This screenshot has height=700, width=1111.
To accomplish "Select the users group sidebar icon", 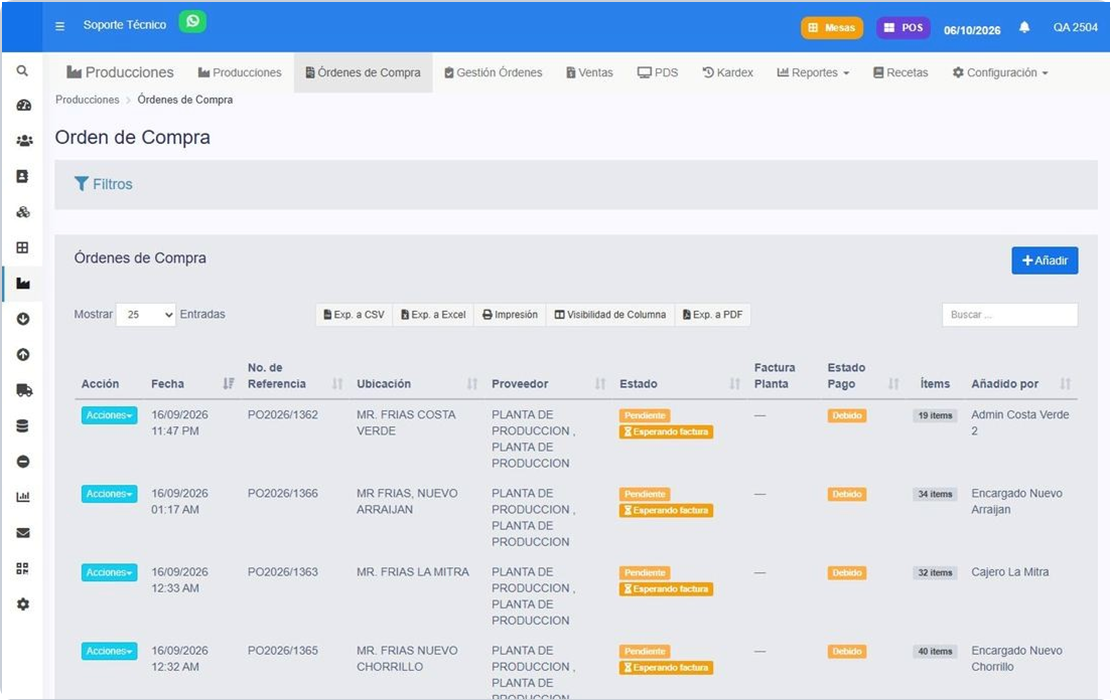I will pyautogui.click(x=24, y=140).
